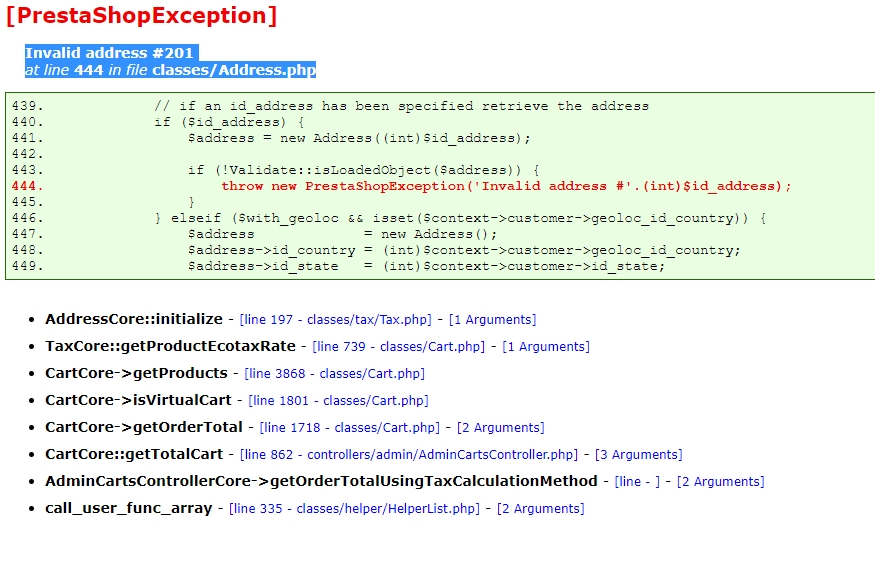Expand the arguments for CartCore->getOrderTotal
875x576 pixels.
click(501, 428)
